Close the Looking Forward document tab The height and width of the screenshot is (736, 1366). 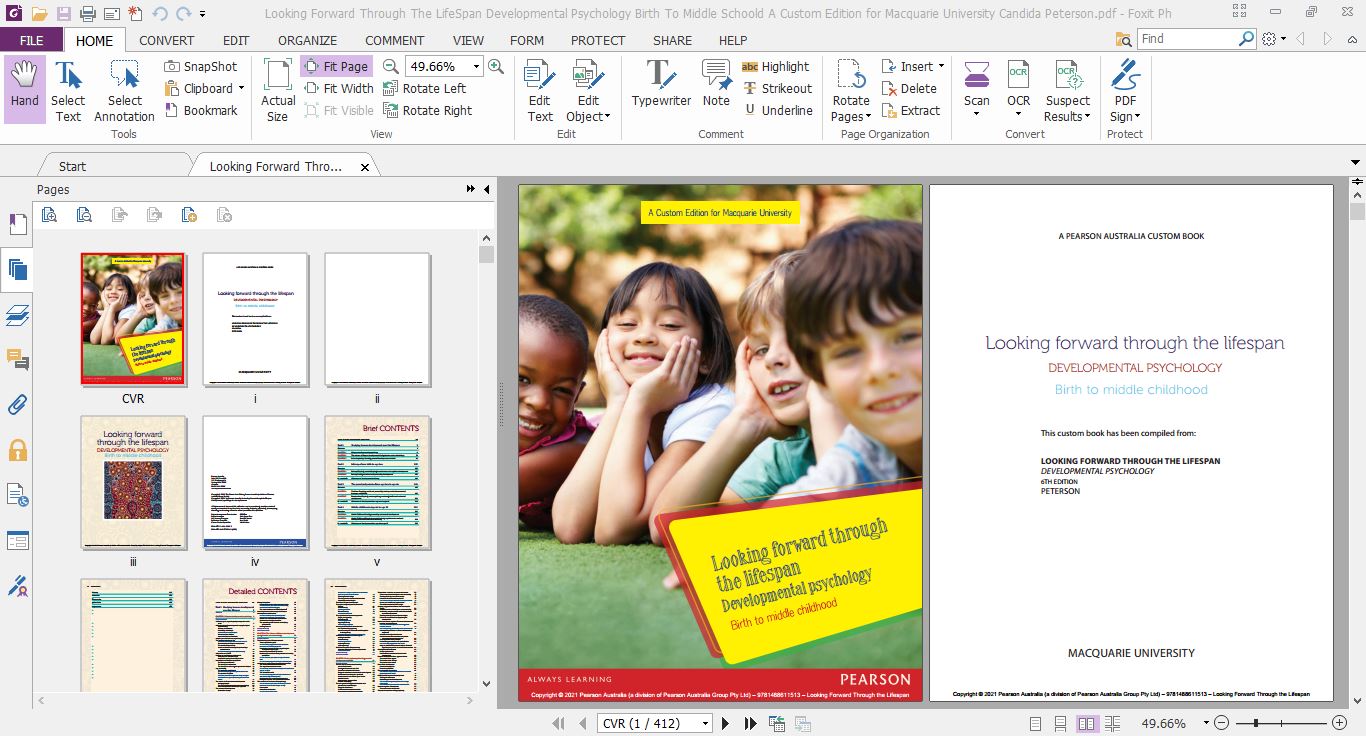[365, 167]
